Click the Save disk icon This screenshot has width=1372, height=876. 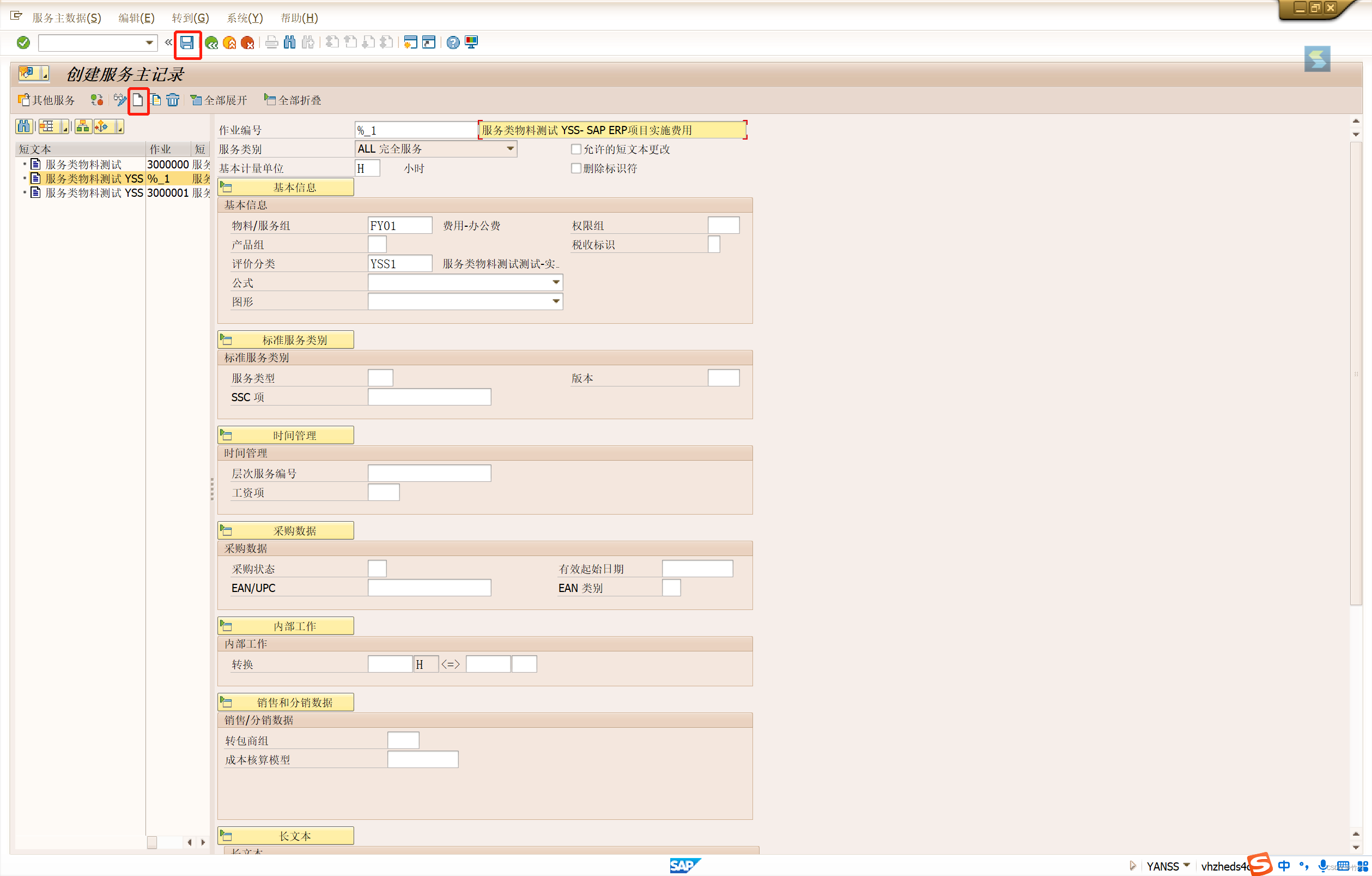point(187,43)
